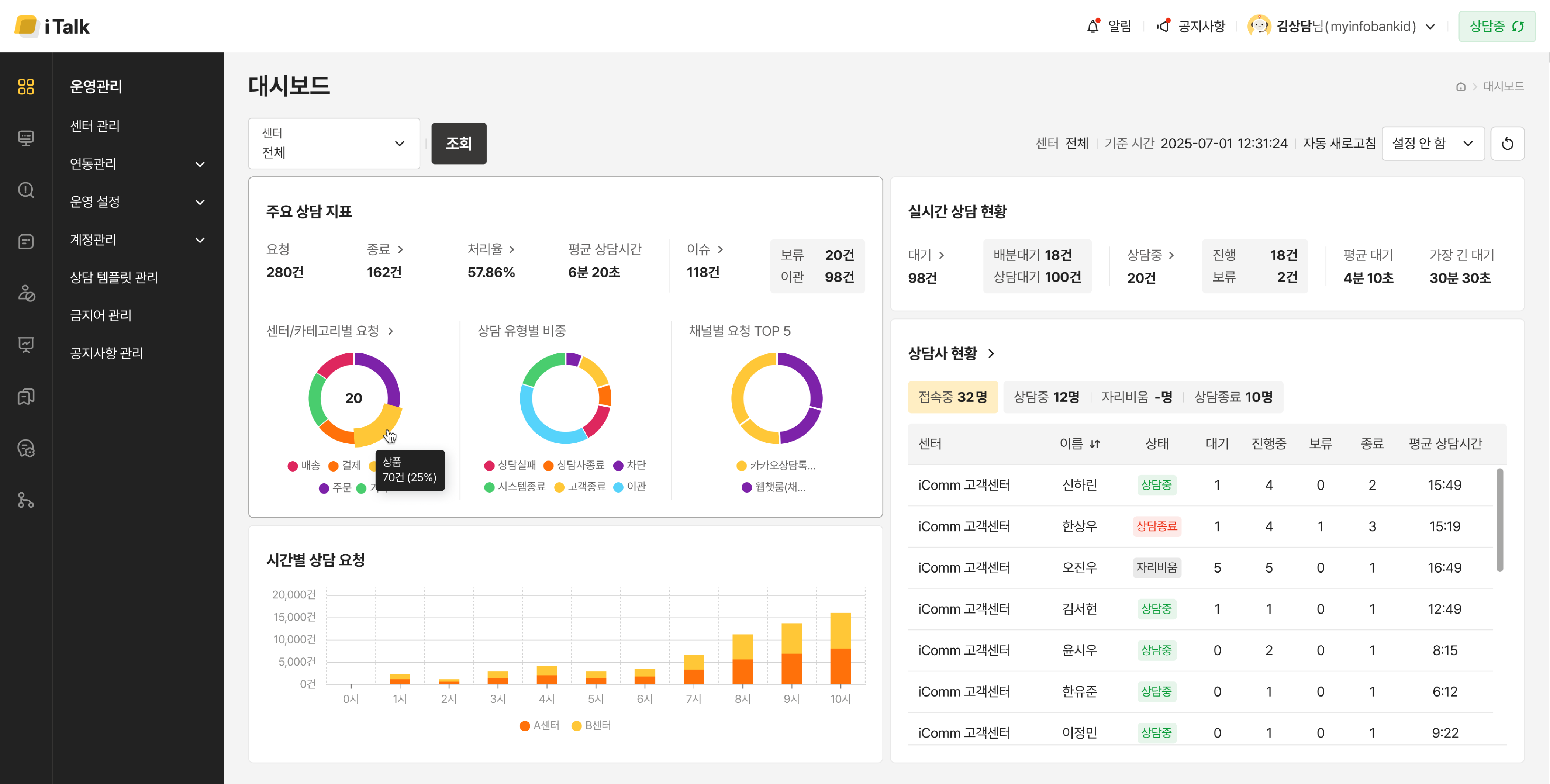Click 신하린 agent row
1550x784 pixels.
[x=1200, y=486]
